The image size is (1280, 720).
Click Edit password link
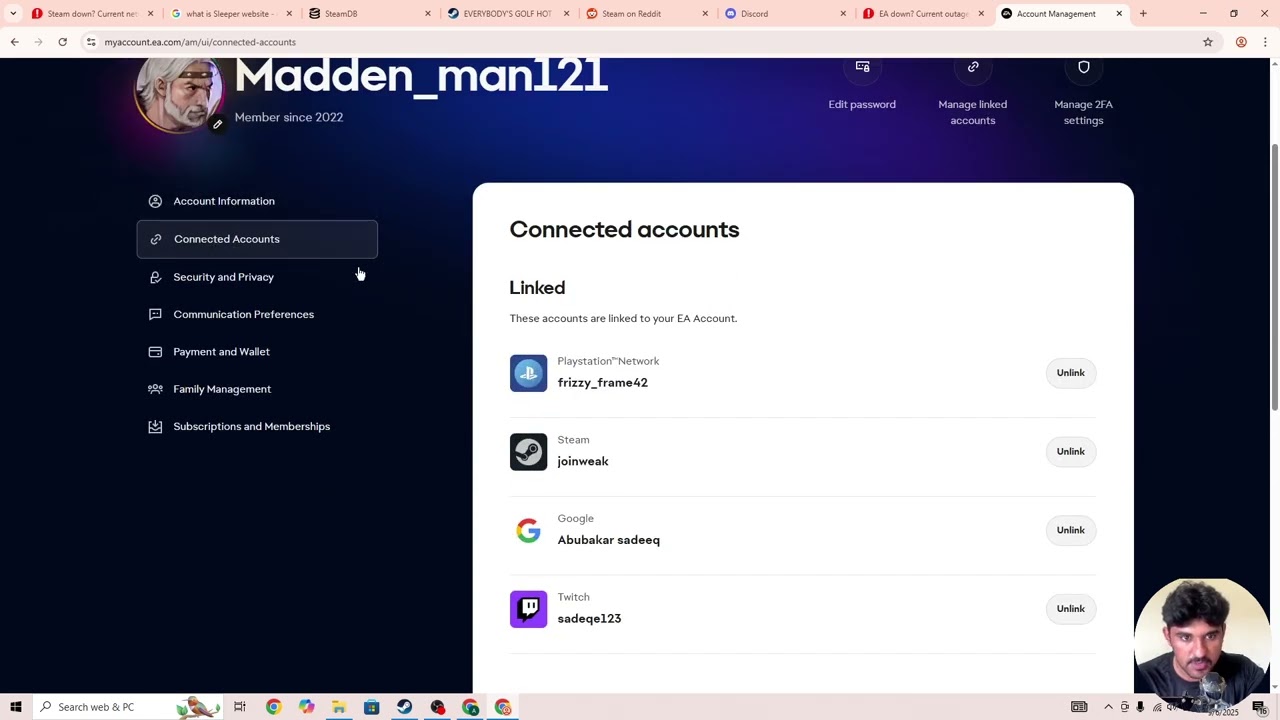coord(862,104)
